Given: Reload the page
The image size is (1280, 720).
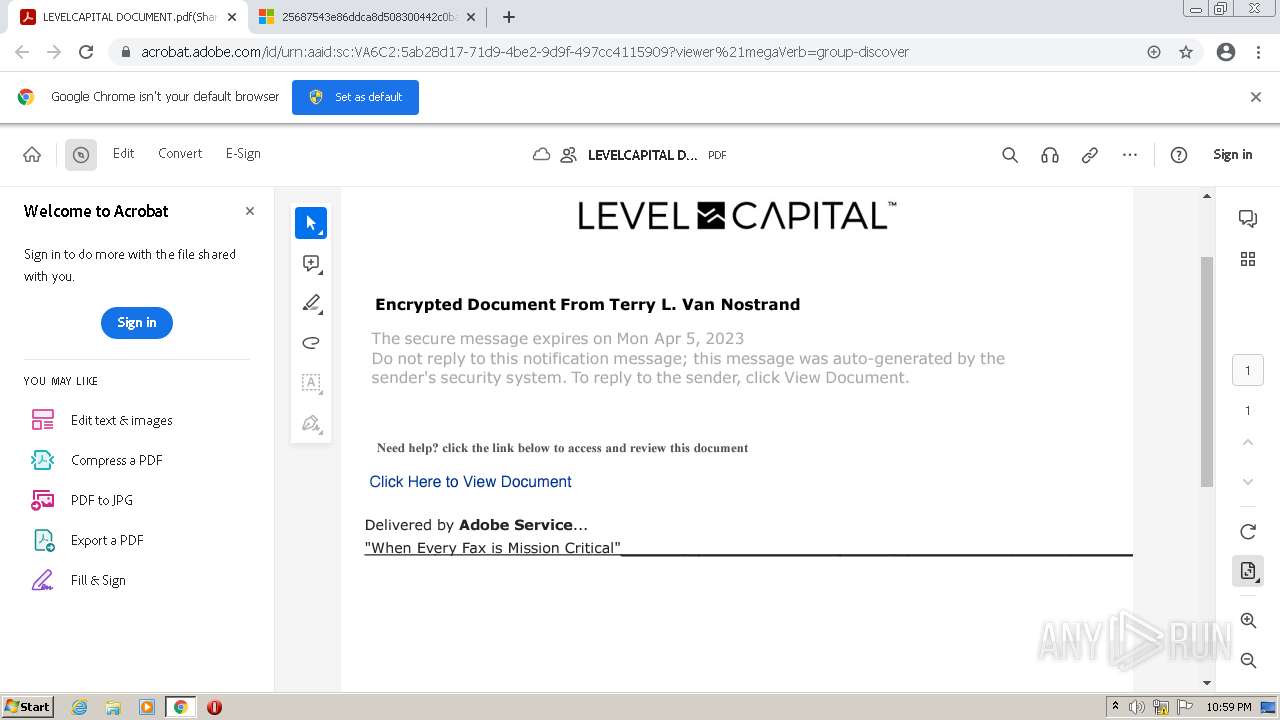Looking at the screenshot, I should tap(86, 52).
